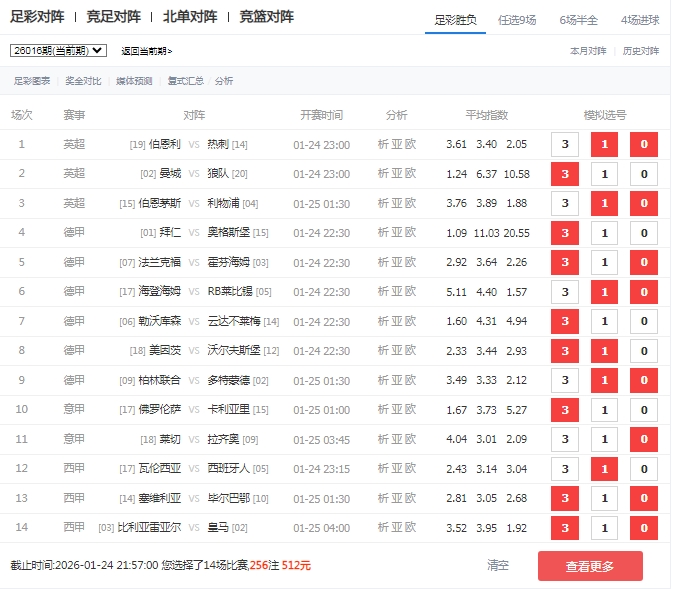This screenshot has width=676, height=589.
Task: Deselect pick 3 for match 14 比利亚雷亚尔
Action: [x=565, y=527]
